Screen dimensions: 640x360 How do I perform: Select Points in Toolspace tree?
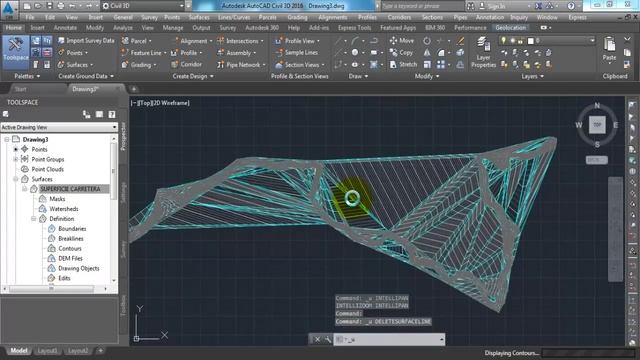click(39, 149)
